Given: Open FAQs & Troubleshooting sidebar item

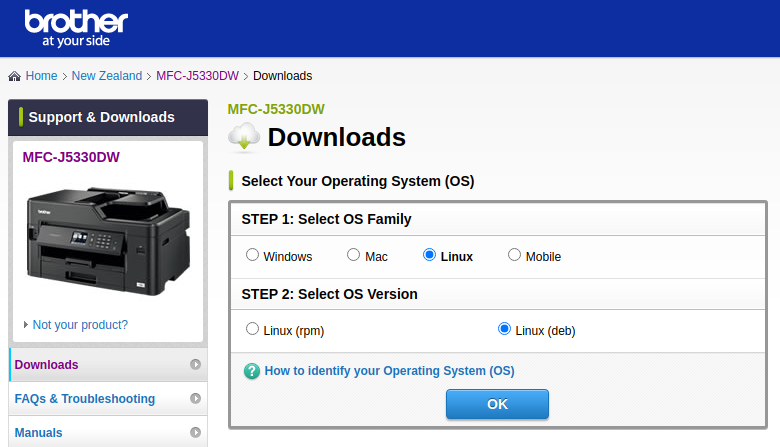Looking at the screenshot, I should pos(108,398).
